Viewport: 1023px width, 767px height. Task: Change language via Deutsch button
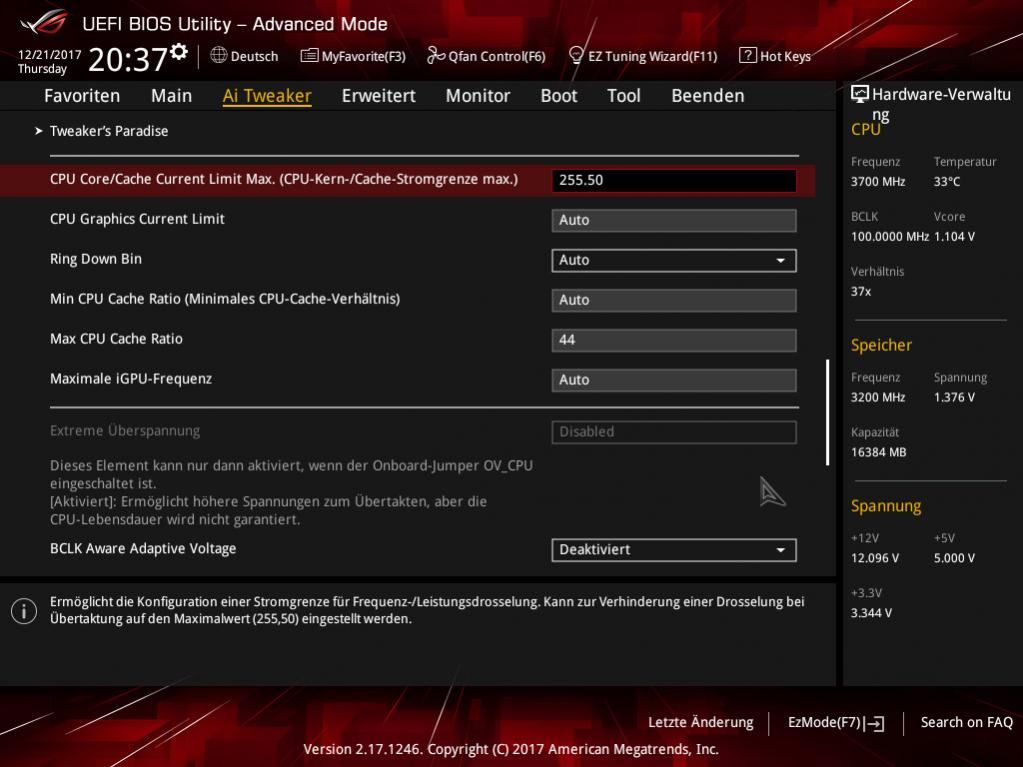[245, 56]
